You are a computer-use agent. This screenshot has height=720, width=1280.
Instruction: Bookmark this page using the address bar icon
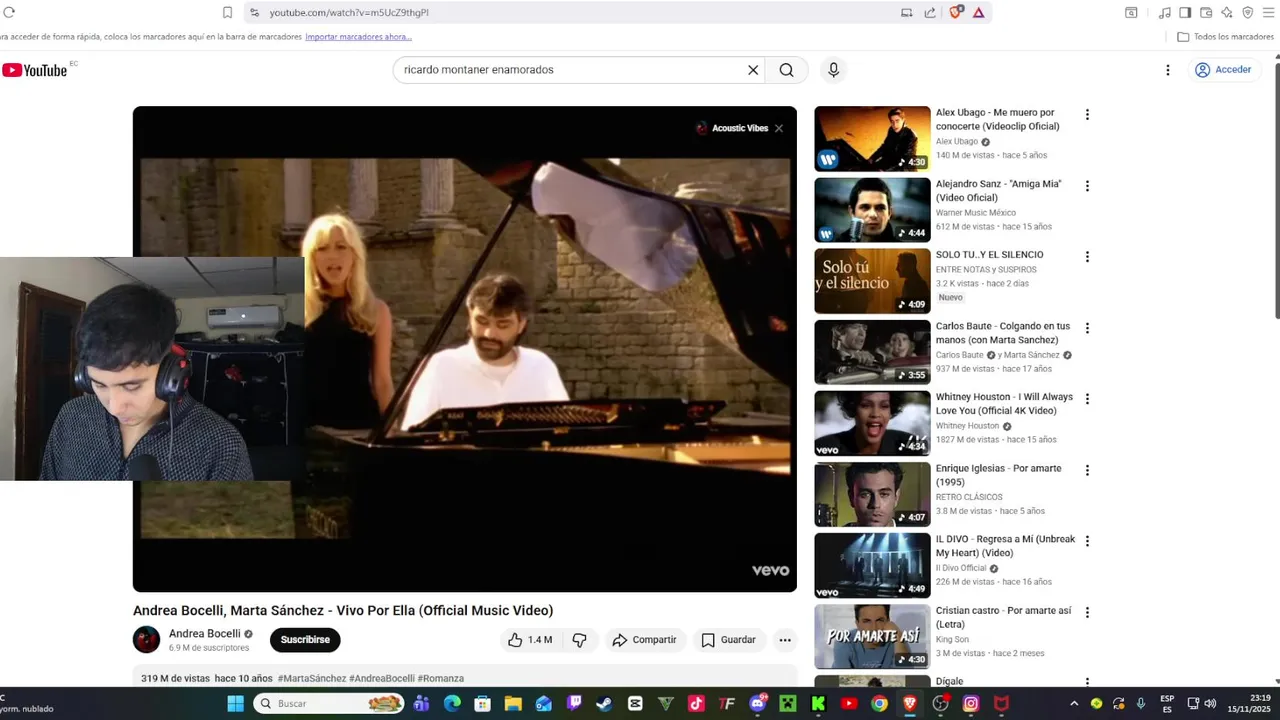click(227, 12)
